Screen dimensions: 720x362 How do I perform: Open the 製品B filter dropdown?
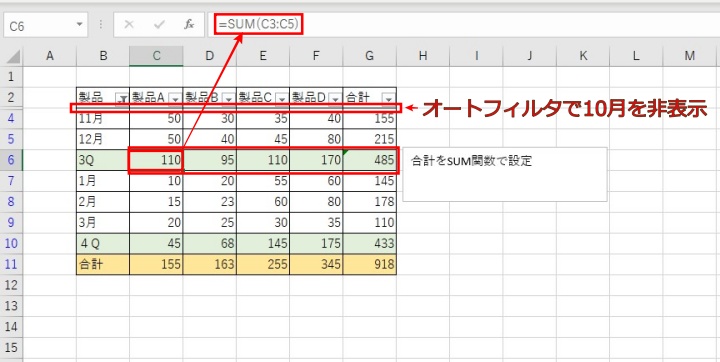click(229, 99)
